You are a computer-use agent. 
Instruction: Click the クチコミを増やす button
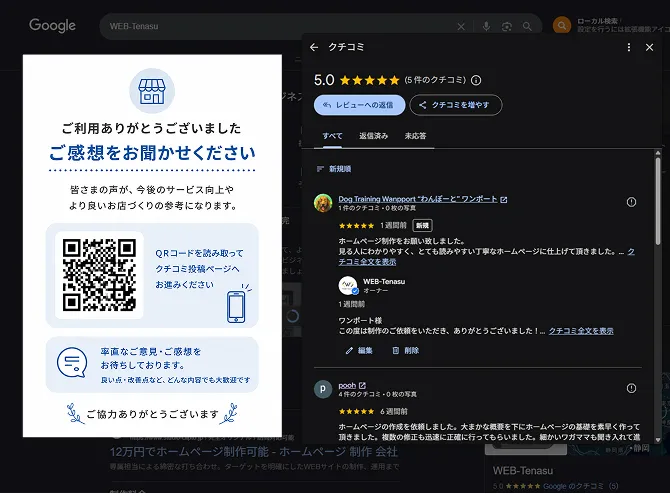tap(455, 105)
